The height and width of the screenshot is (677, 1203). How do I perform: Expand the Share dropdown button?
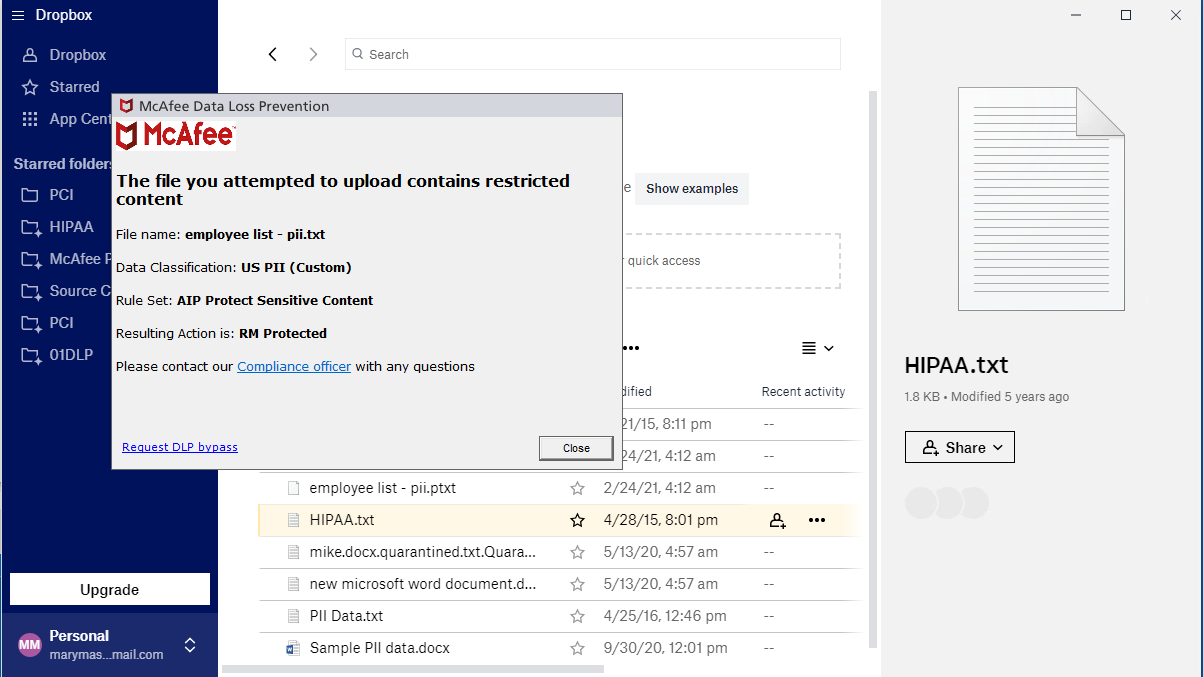959,447
